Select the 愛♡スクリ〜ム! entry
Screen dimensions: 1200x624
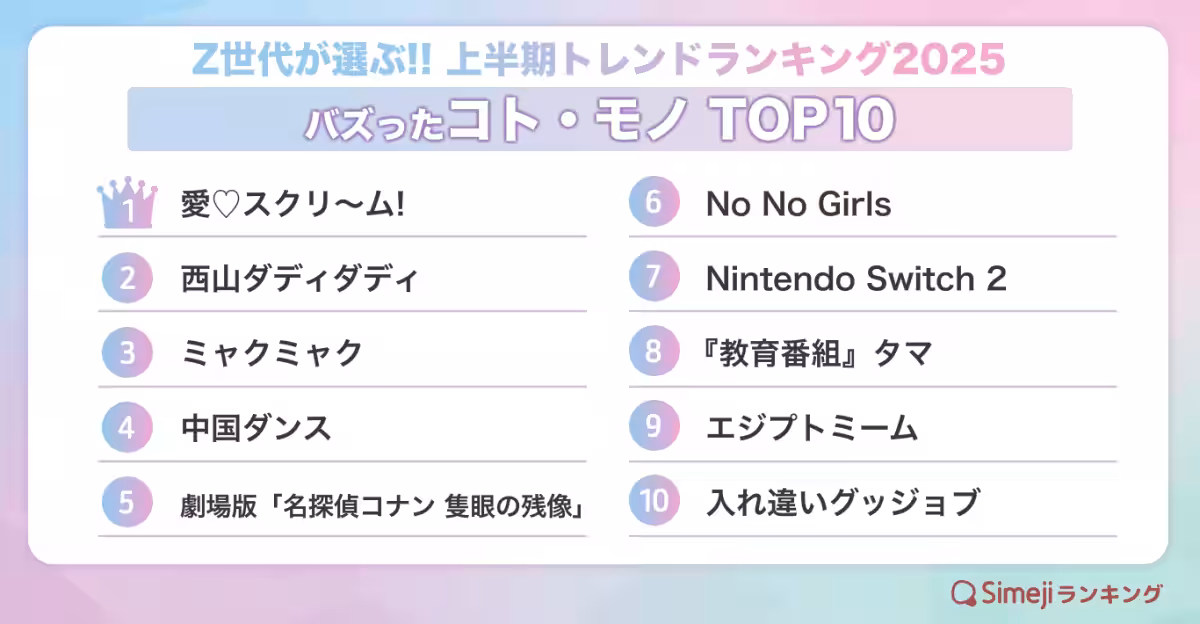coord(293,205)
